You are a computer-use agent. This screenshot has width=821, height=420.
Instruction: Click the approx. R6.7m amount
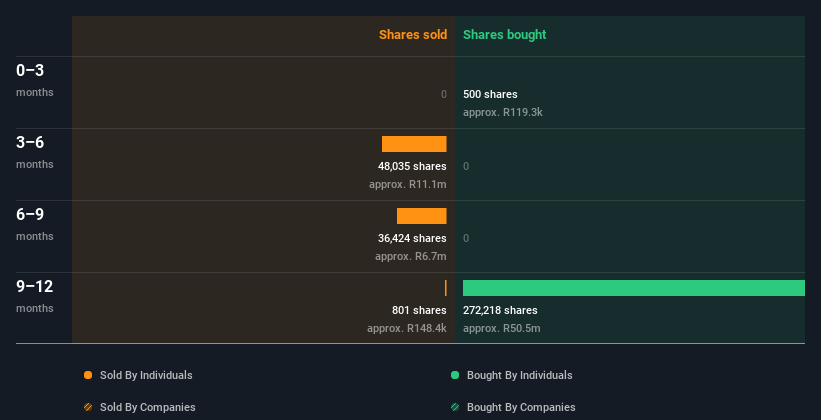(x=411, y=257)
